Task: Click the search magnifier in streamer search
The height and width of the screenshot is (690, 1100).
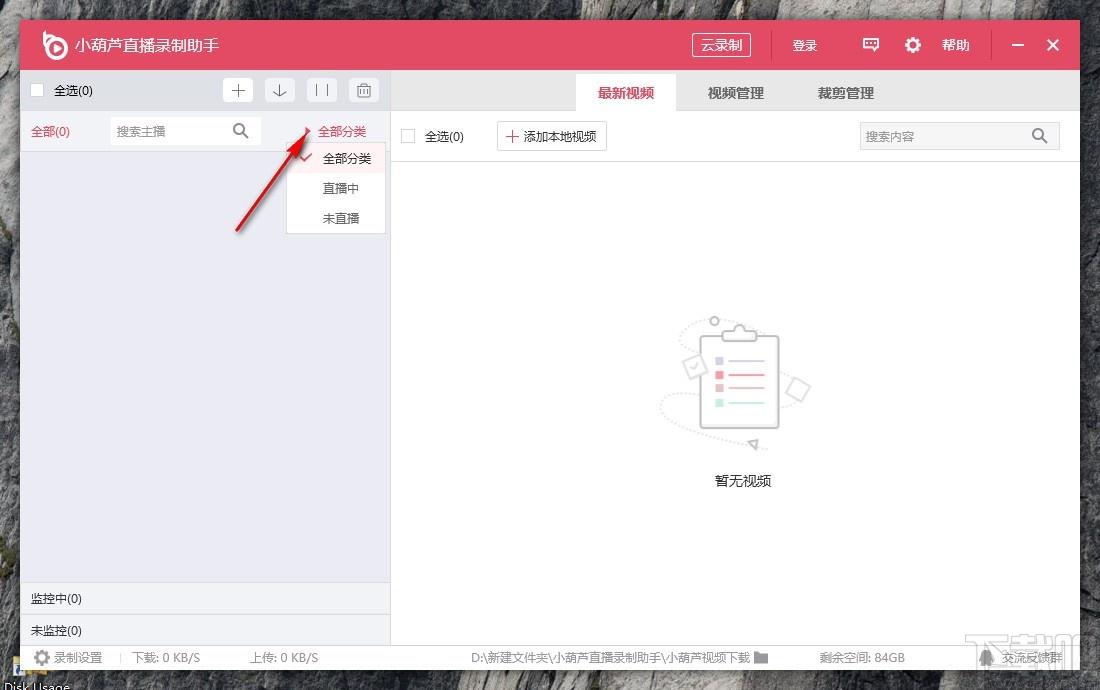Action: [241, 131]
